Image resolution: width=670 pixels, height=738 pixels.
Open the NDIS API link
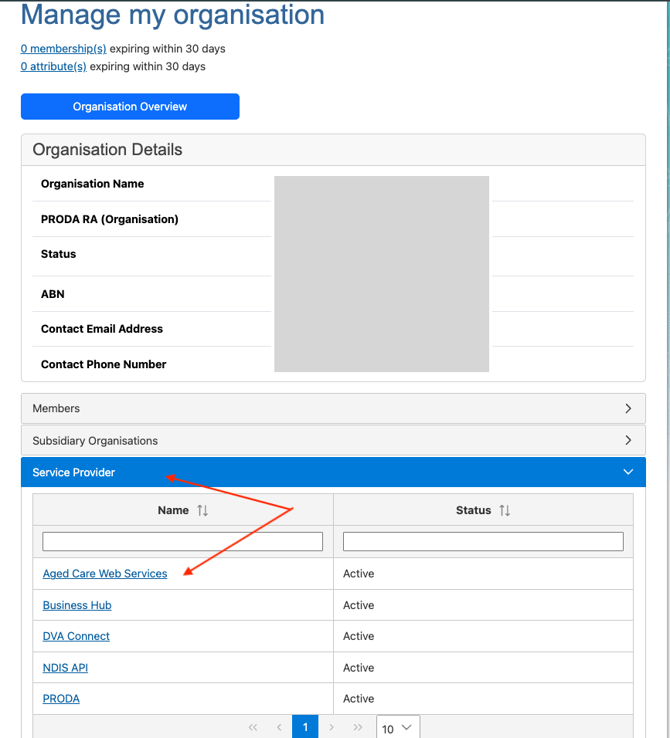[65, 668]
